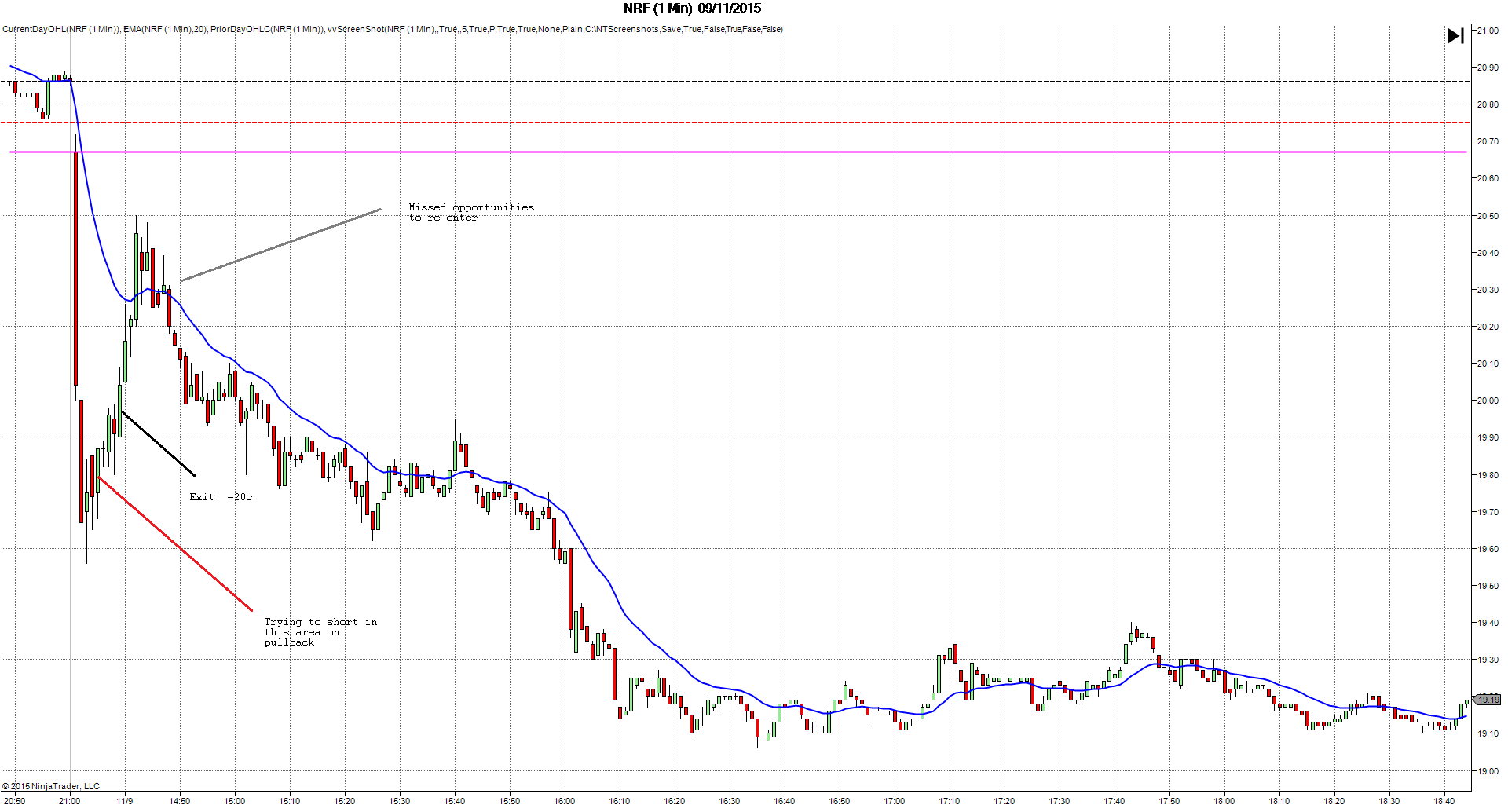The width and height of the screenshot is (1508, 812).
Task: Select the PriorDayOHLC indicator label
Action: click(x=267, y=30)
